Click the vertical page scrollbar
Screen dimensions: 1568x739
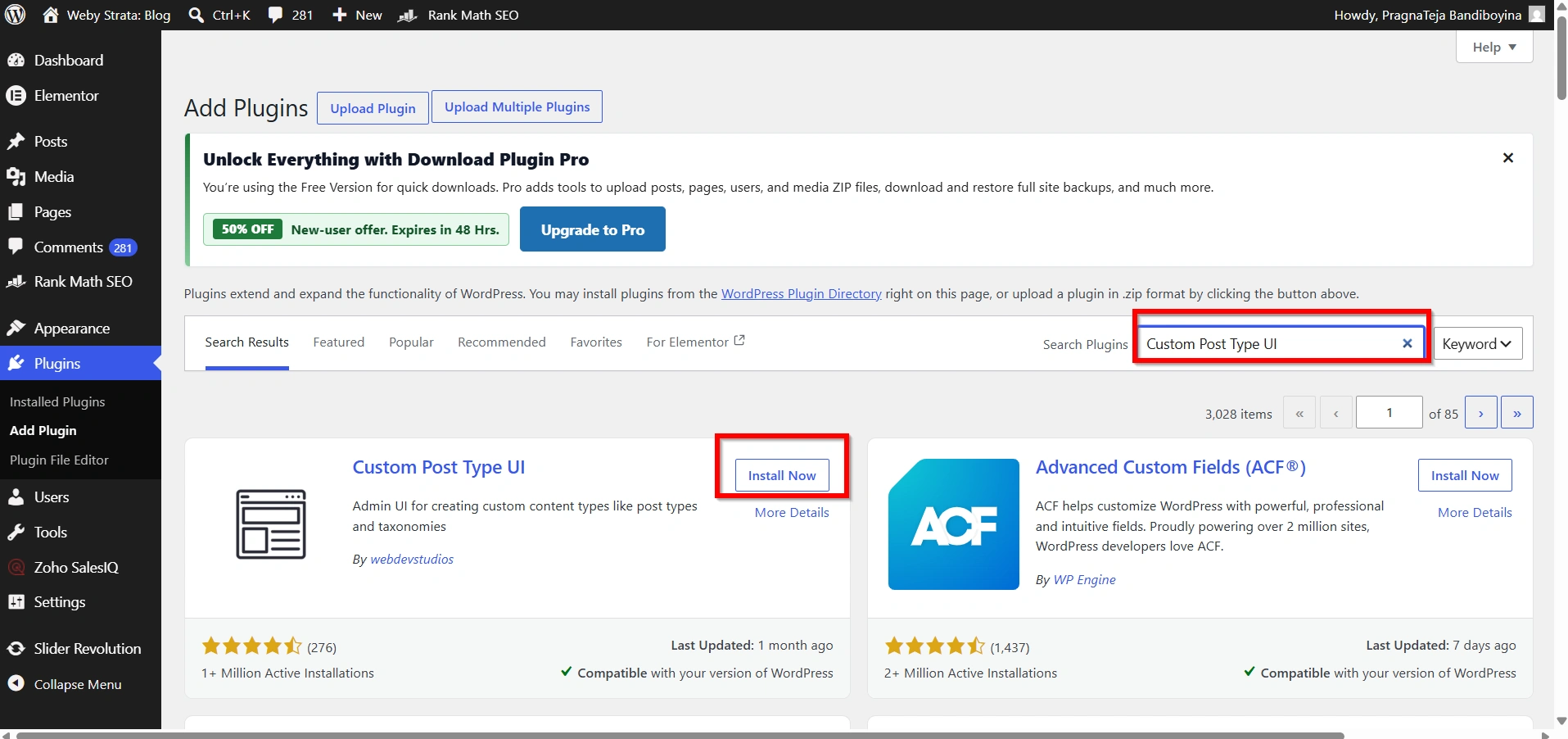1561,57
